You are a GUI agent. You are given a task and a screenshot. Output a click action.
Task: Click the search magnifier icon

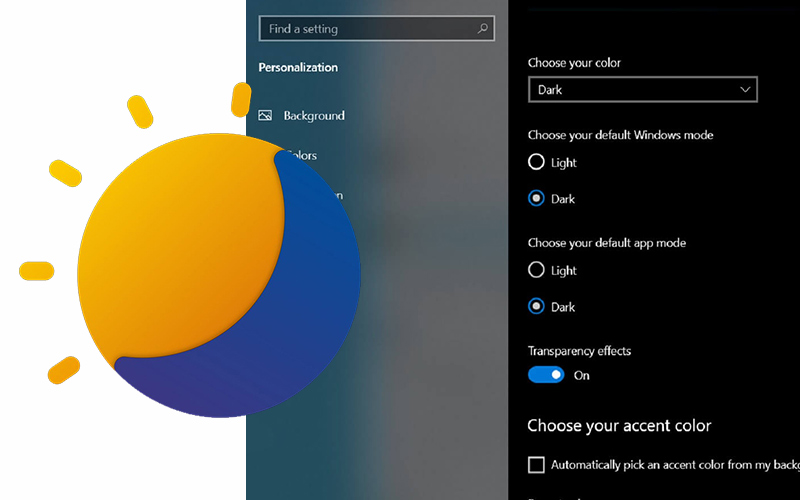[482, 29]
